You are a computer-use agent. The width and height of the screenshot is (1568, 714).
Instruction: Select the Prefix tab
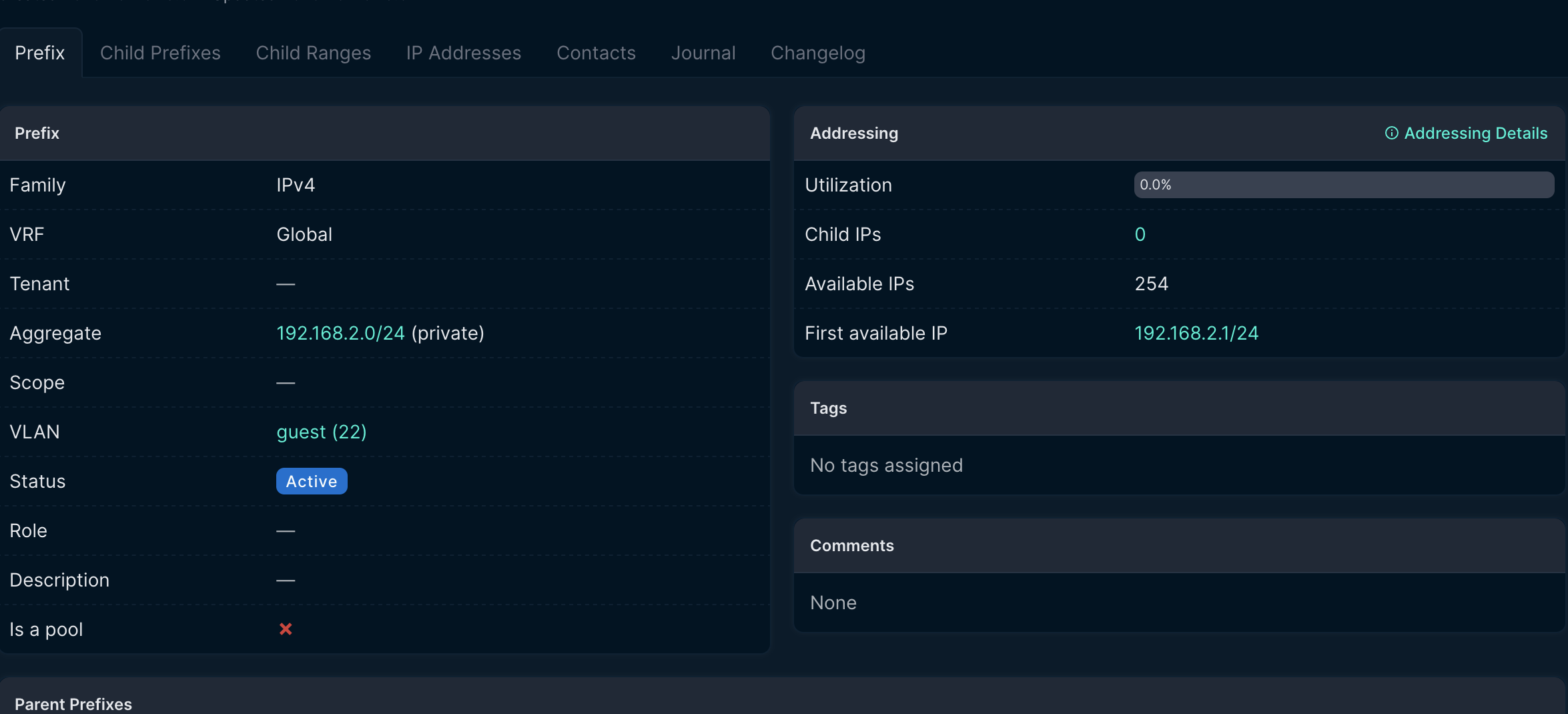(40, 53)
